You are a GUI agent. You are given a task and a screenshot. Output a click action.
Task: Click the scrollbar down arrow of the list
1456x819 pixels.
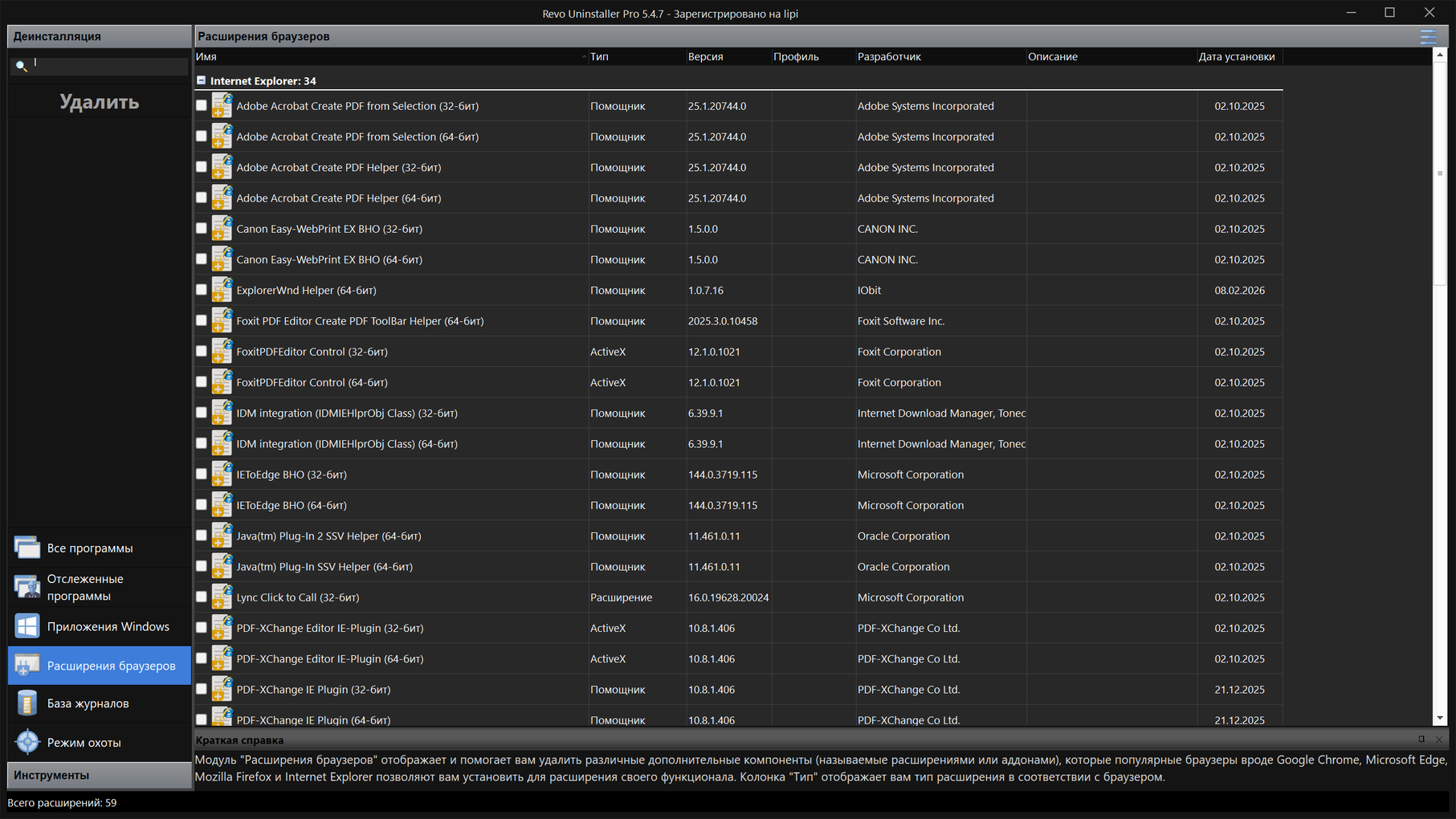point(1439,718)
